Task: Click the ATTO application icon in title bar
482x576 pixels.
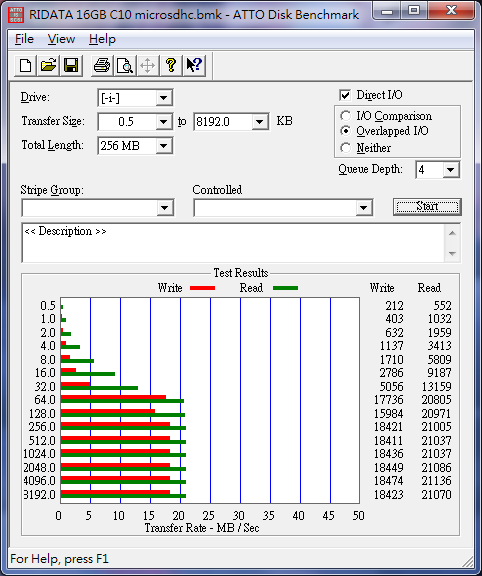Action: click(16, 15)
